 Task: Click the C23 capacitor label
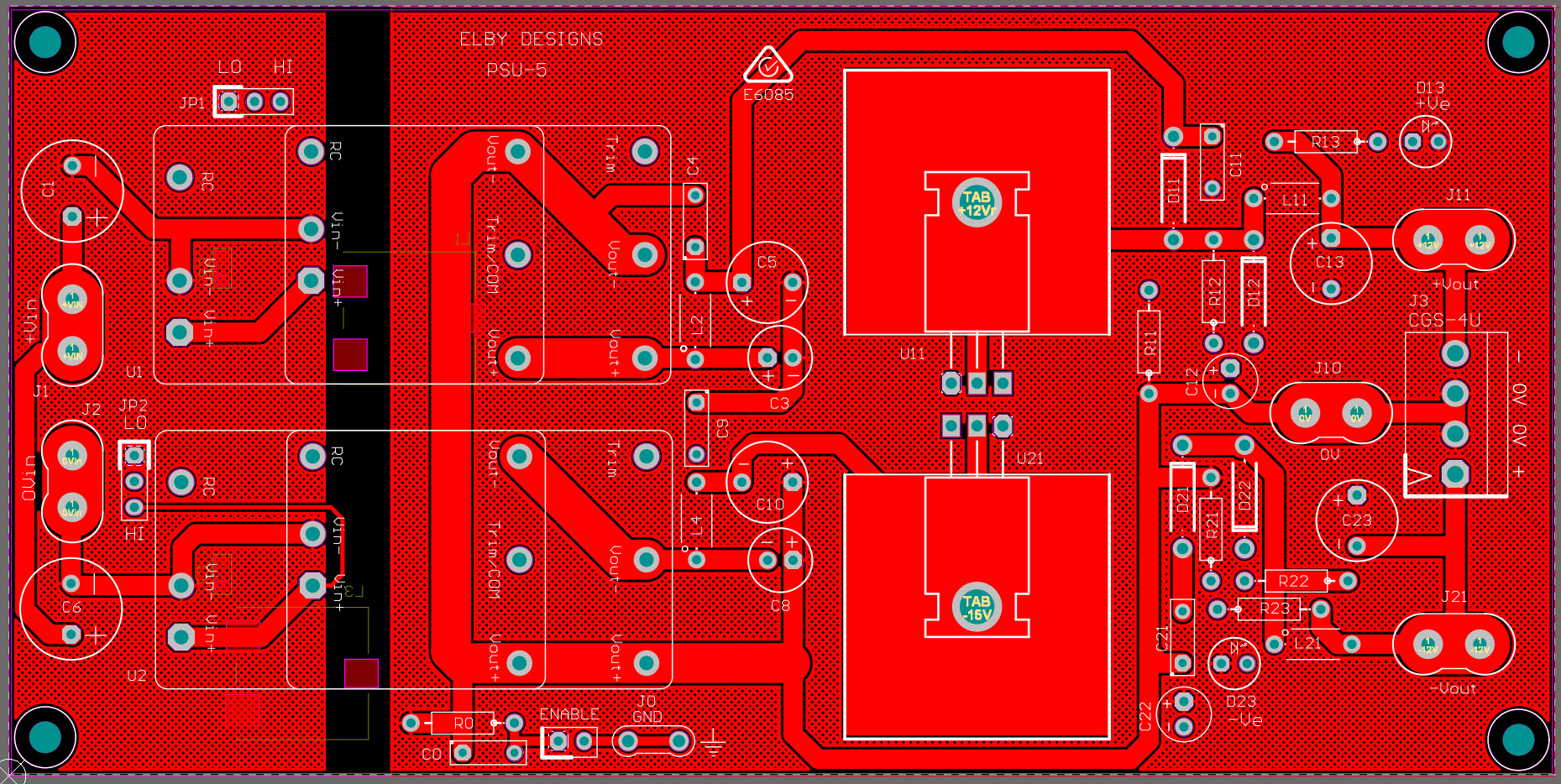tap(1356, 520)
